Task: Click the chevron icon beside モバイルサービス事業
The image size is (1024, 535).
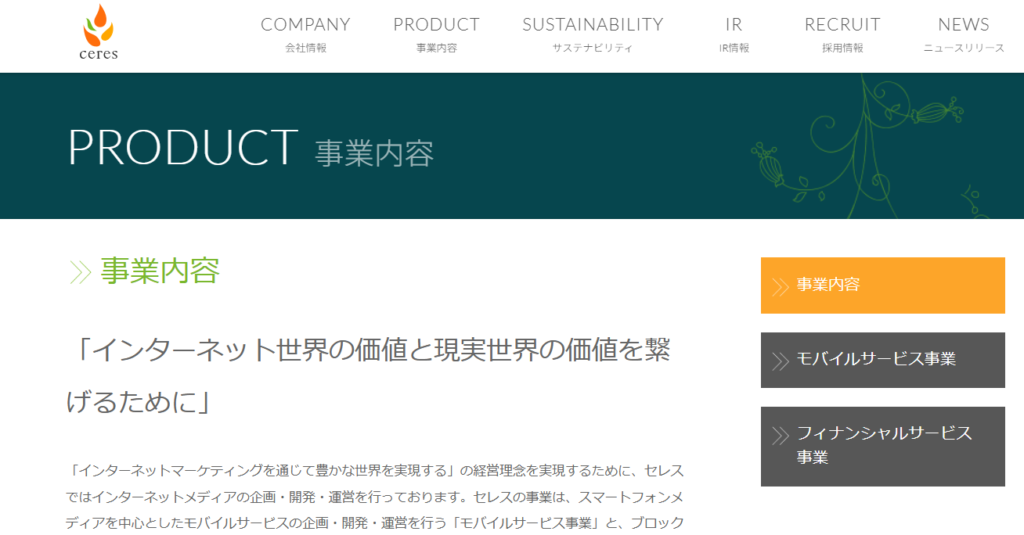Action: tap(780, 359)
